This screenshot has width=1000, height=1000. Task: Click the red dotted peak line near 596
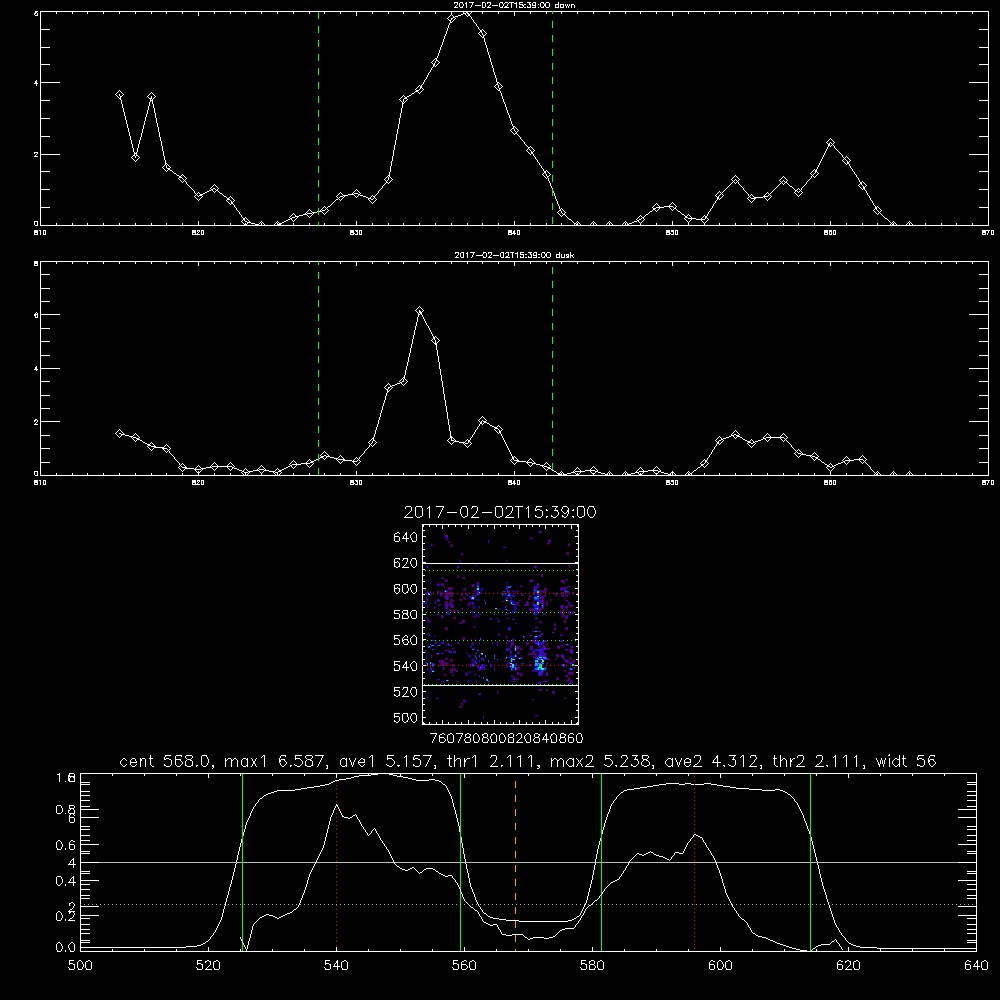point(695,861)
